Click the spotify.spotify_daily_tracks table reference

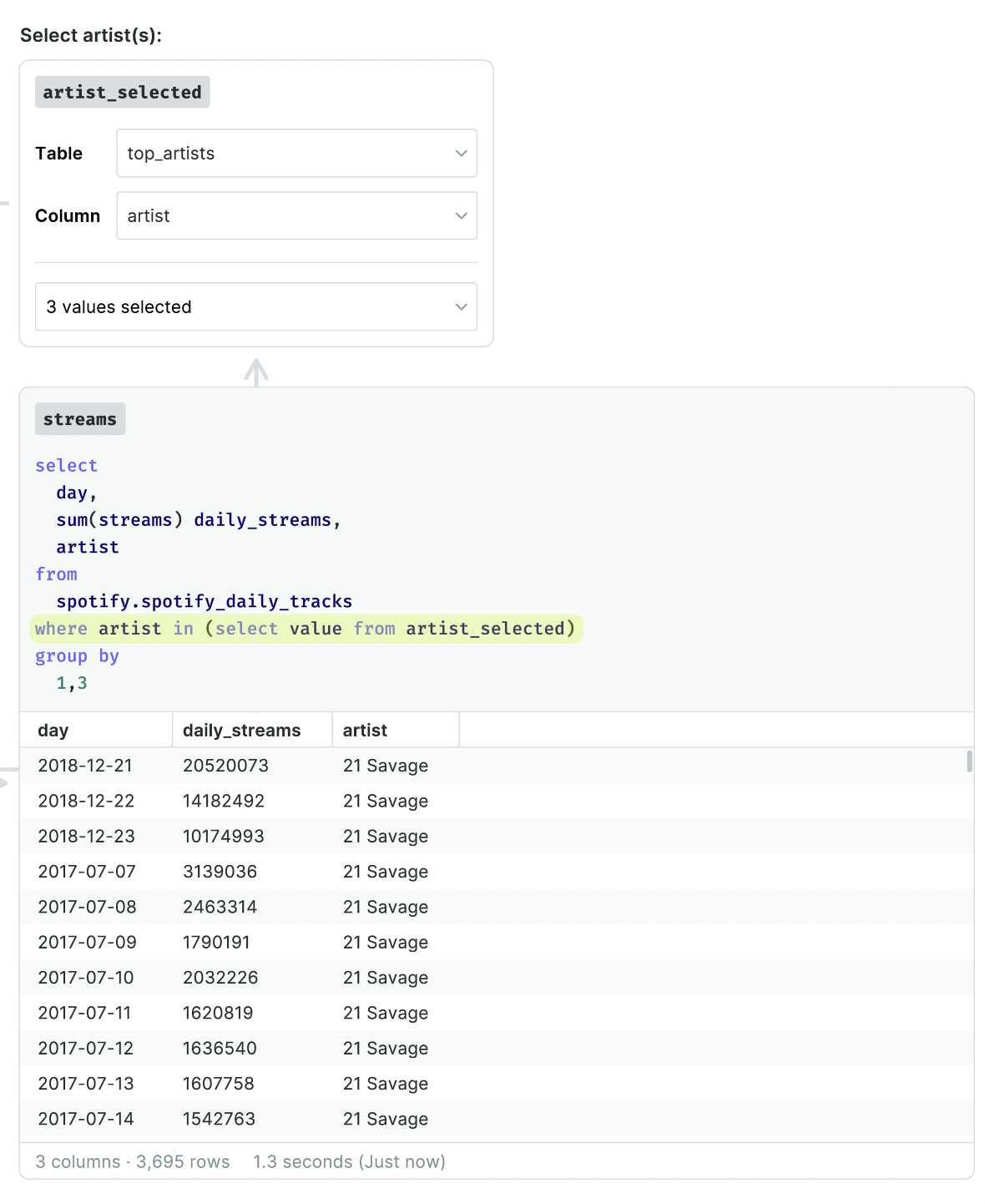[205, 601]
